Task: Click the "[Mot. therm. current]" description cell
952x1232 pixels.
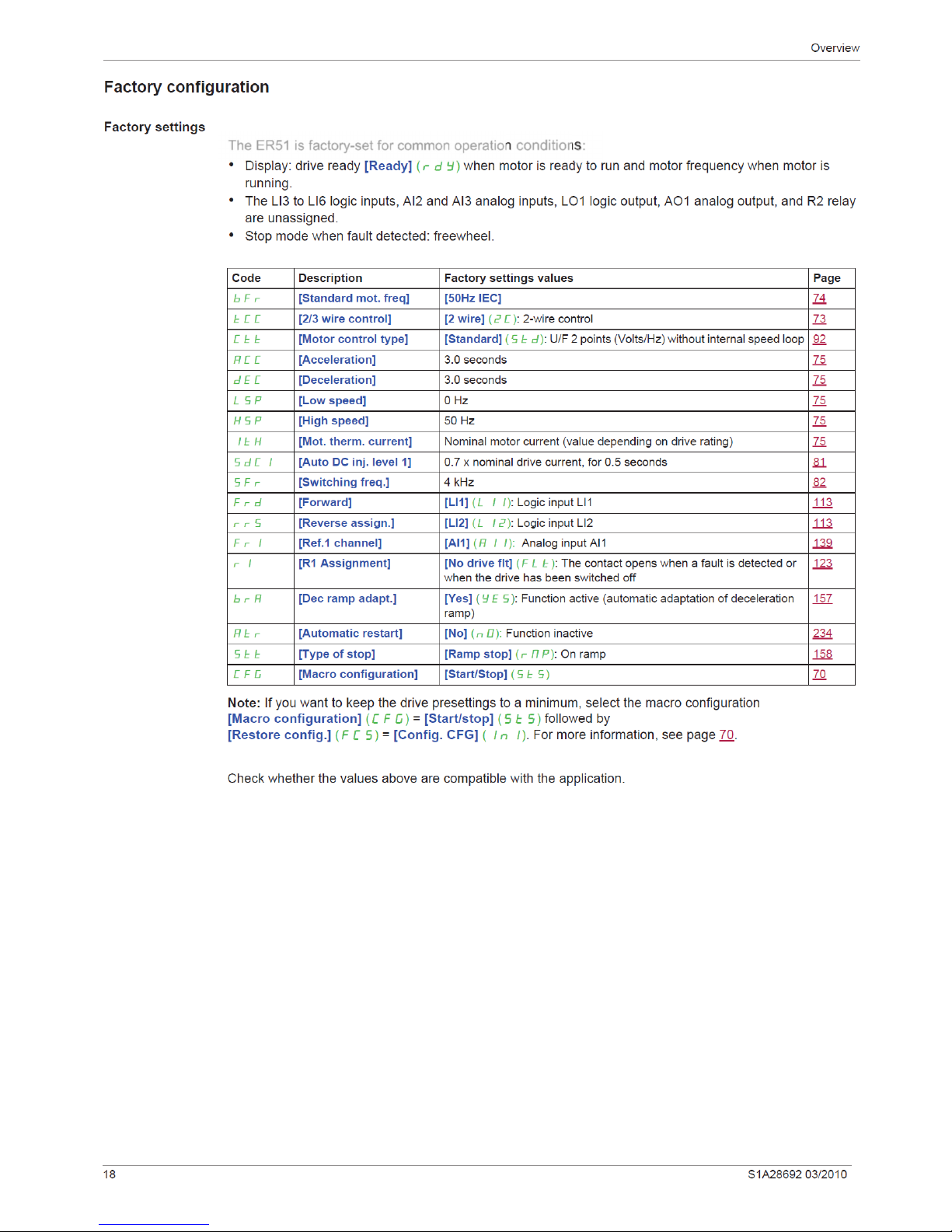Action: coord(355,441)
